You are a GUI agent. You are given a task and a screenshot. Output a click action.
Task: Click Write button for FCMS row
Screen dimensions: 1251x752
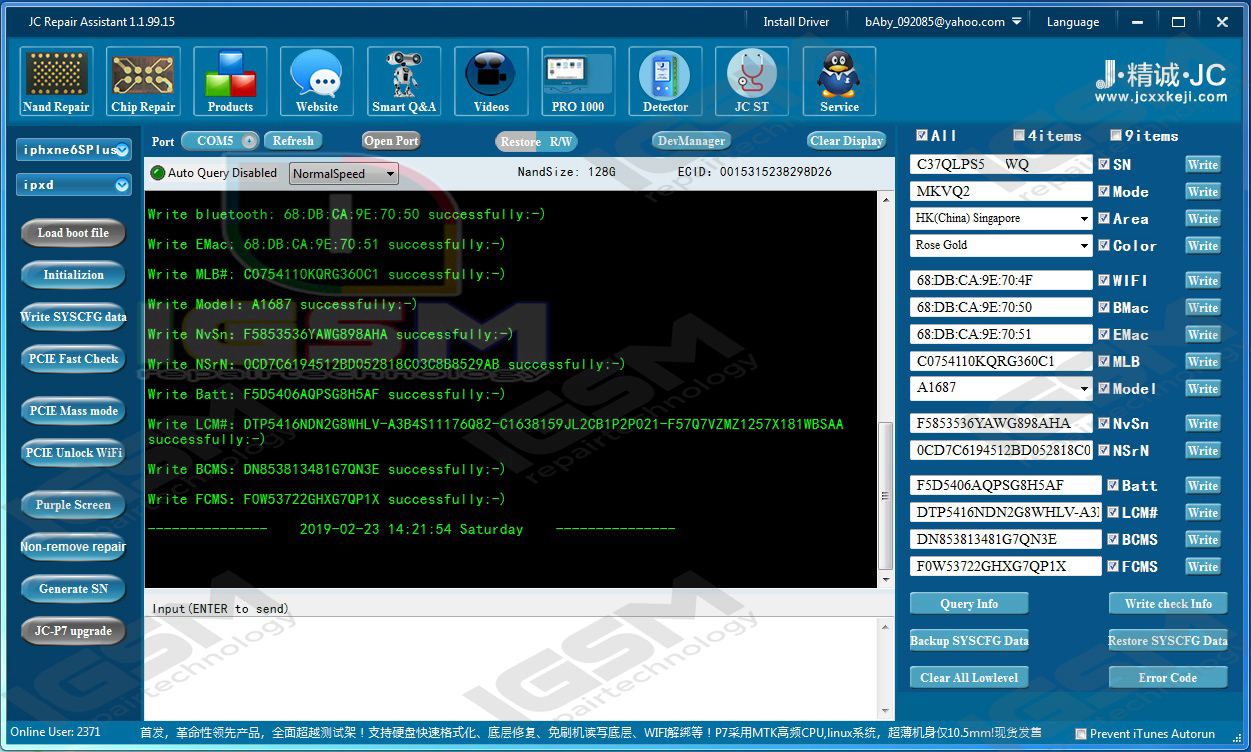1203,567
